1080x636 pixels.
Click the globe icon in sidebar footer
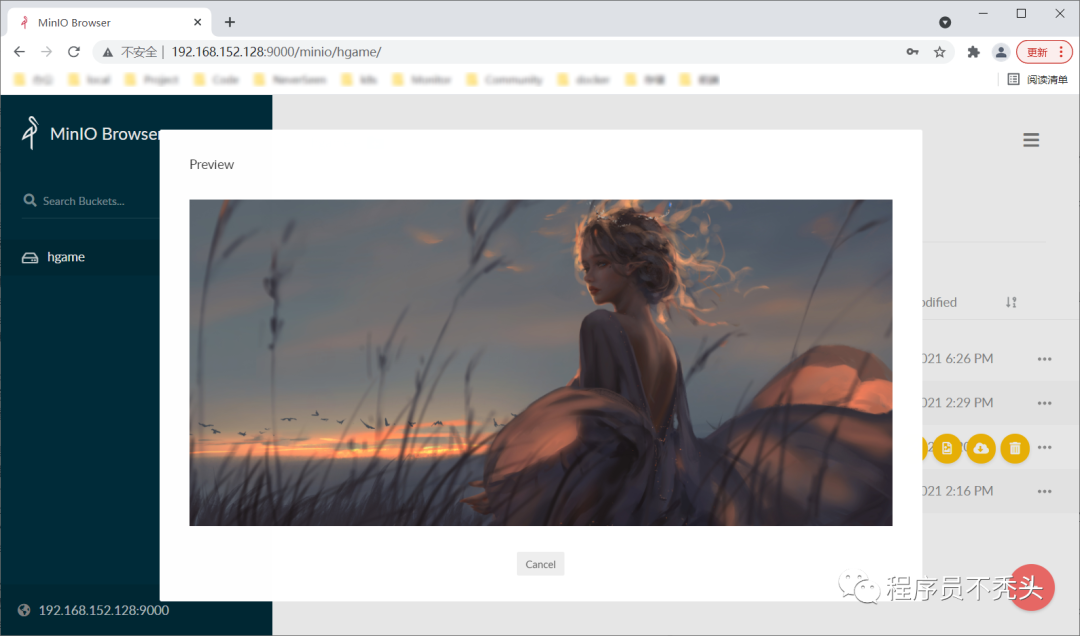pyautogui.click(x=24, y=610)
